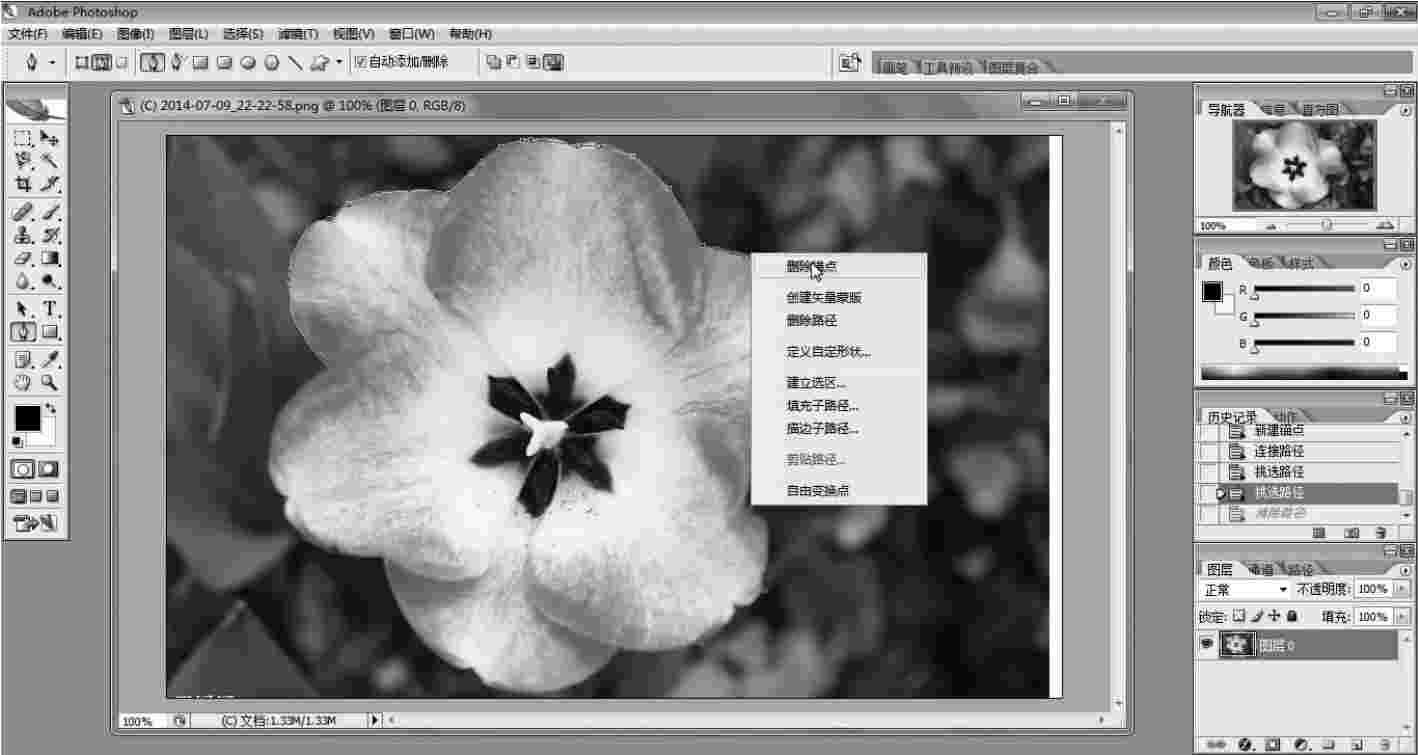Select the Rectangular Marquee tool
The width and height of the screenshot is (1418, 755).
coord(23,139)
